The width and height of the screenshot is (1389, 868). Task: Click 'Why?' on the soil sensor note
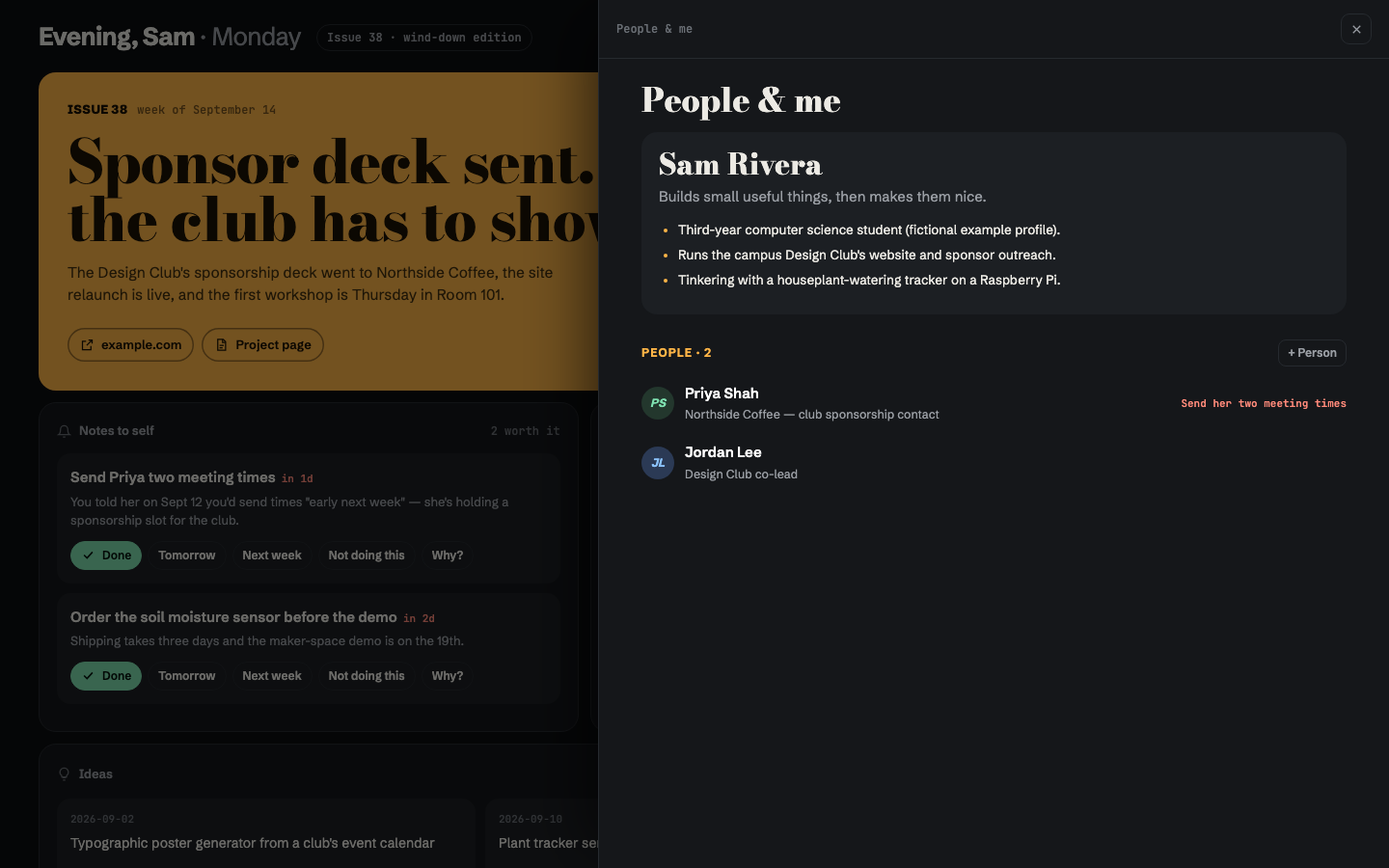click(x=448, y=676)
